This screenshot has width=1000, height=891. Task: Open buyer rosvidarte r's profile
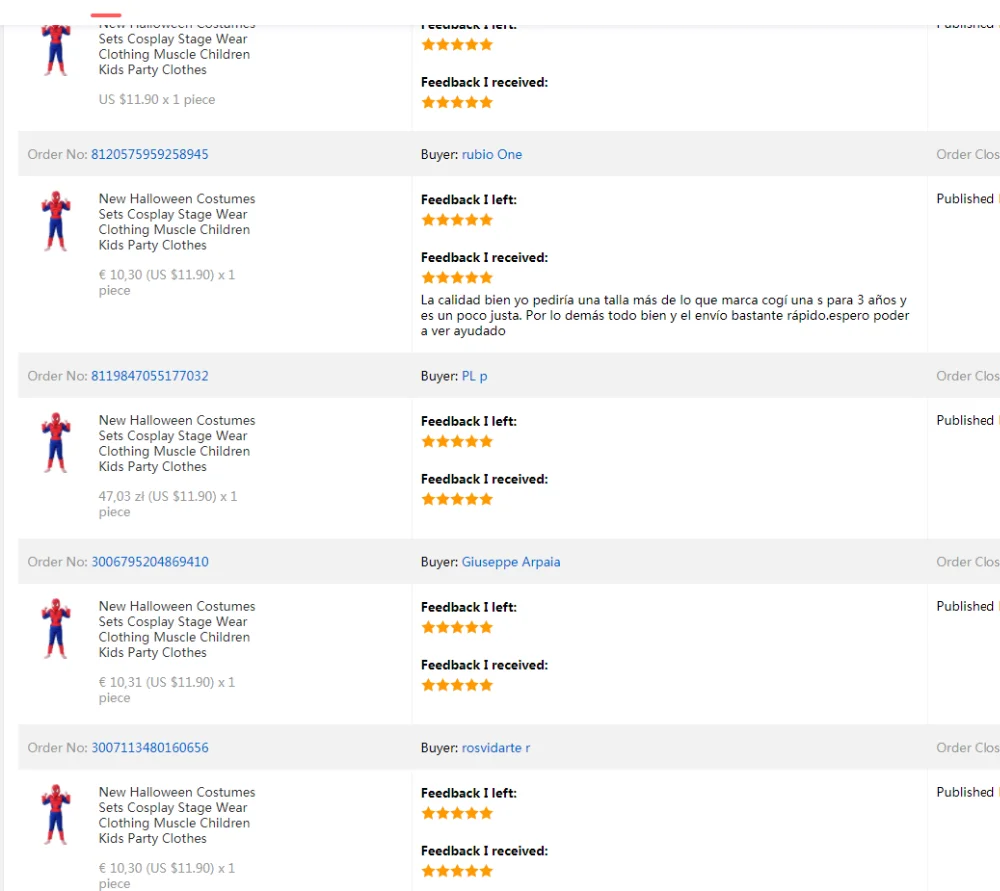click(x=496, y=748)
